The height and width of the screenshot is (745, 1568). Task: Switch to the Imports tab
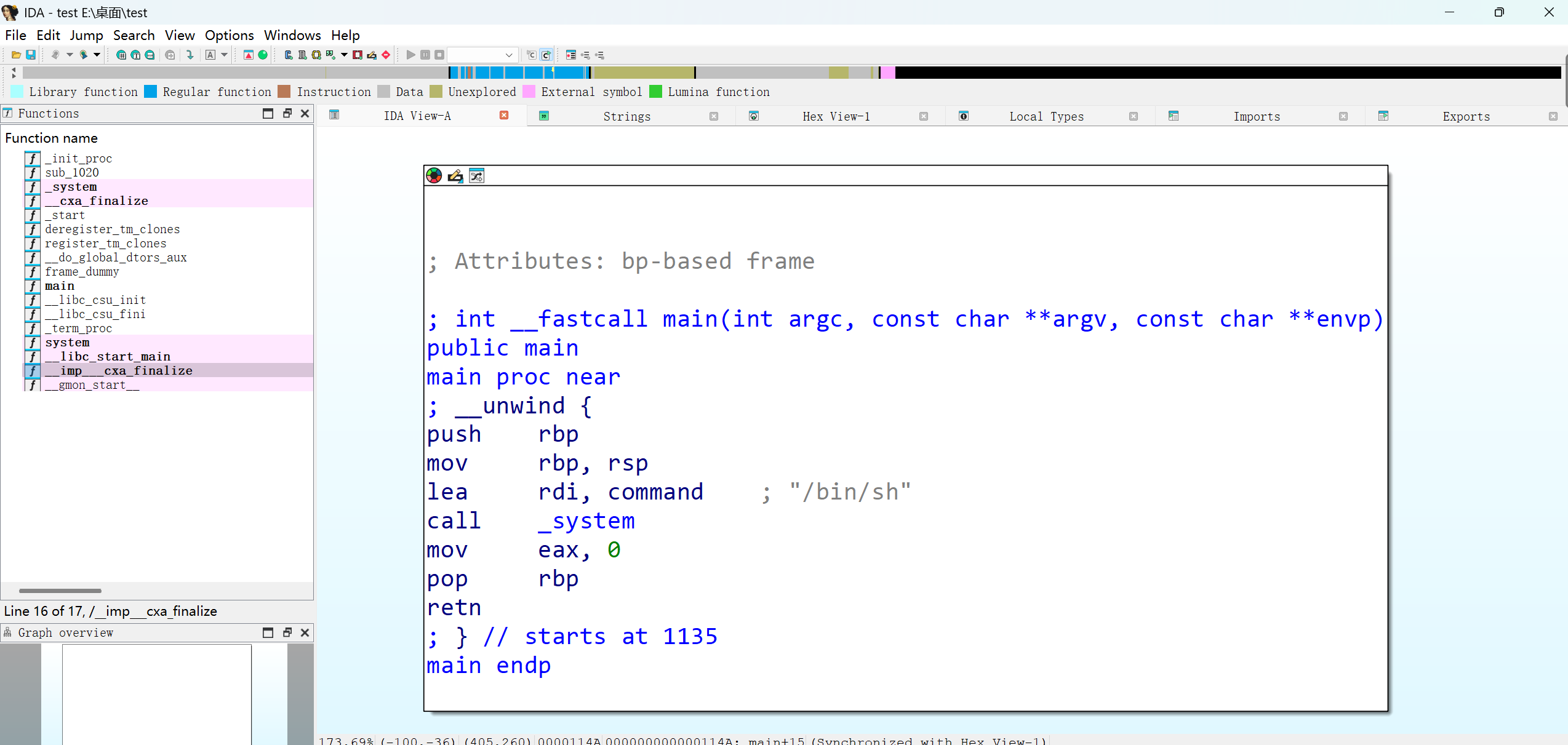coord(1256,116)
